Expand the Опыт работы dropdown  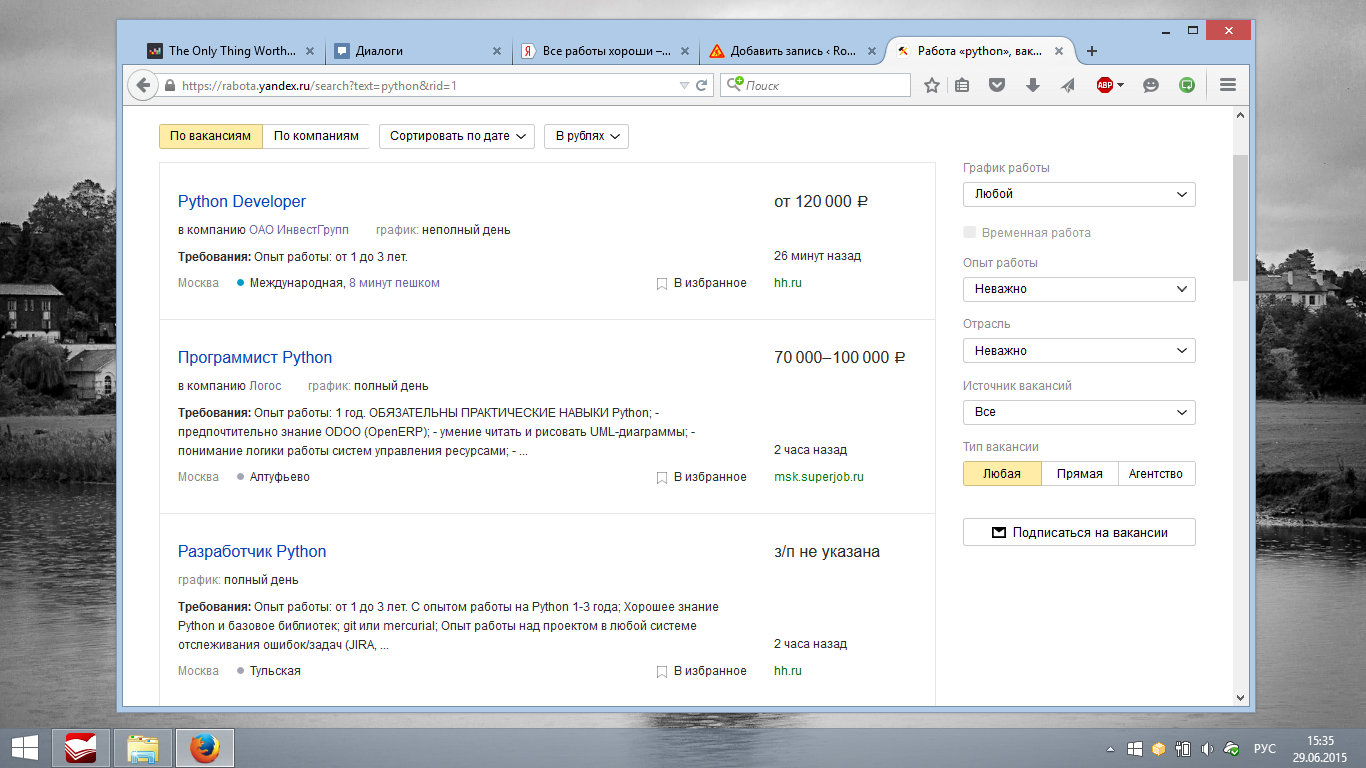(1079, 289)
